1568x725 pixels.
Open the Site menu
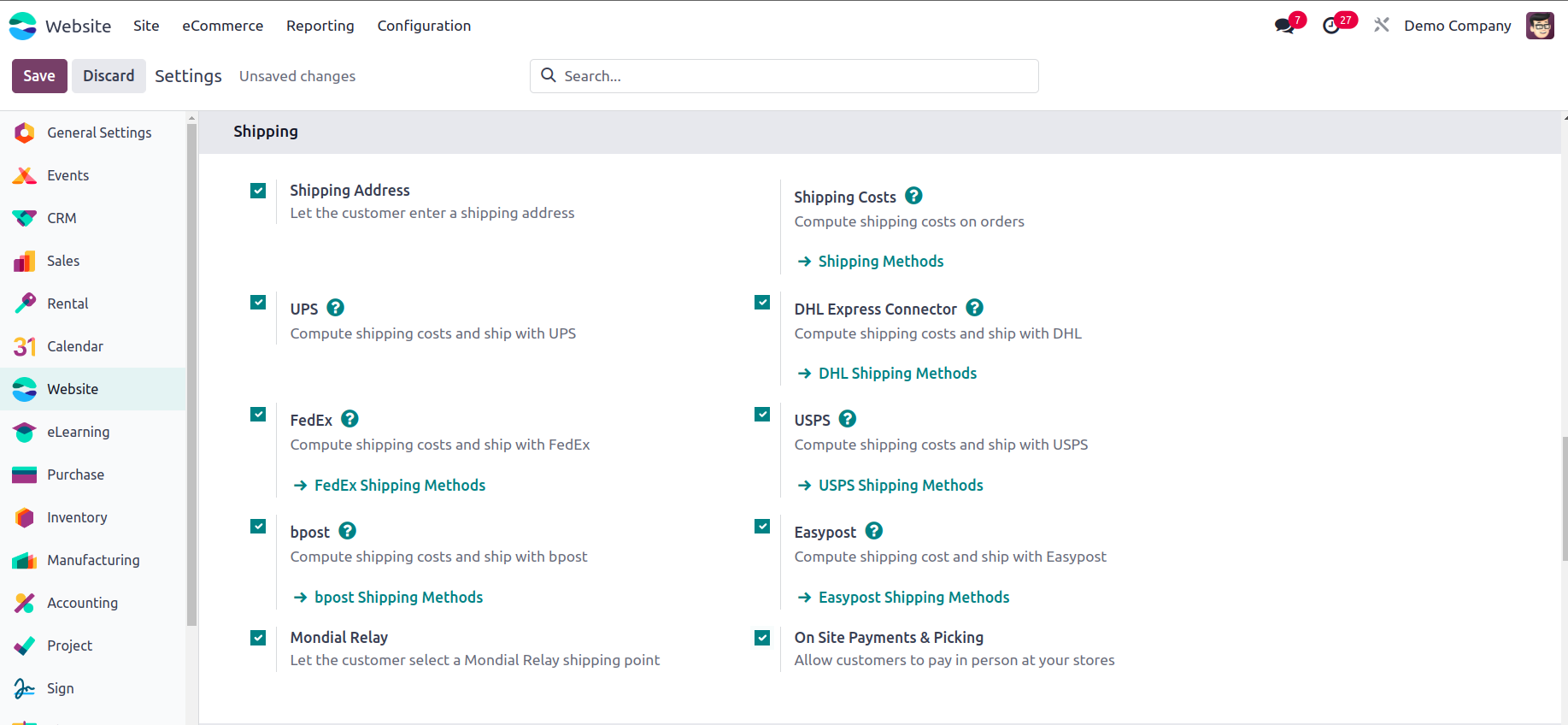pyautogui.click(x=146, y=26)
